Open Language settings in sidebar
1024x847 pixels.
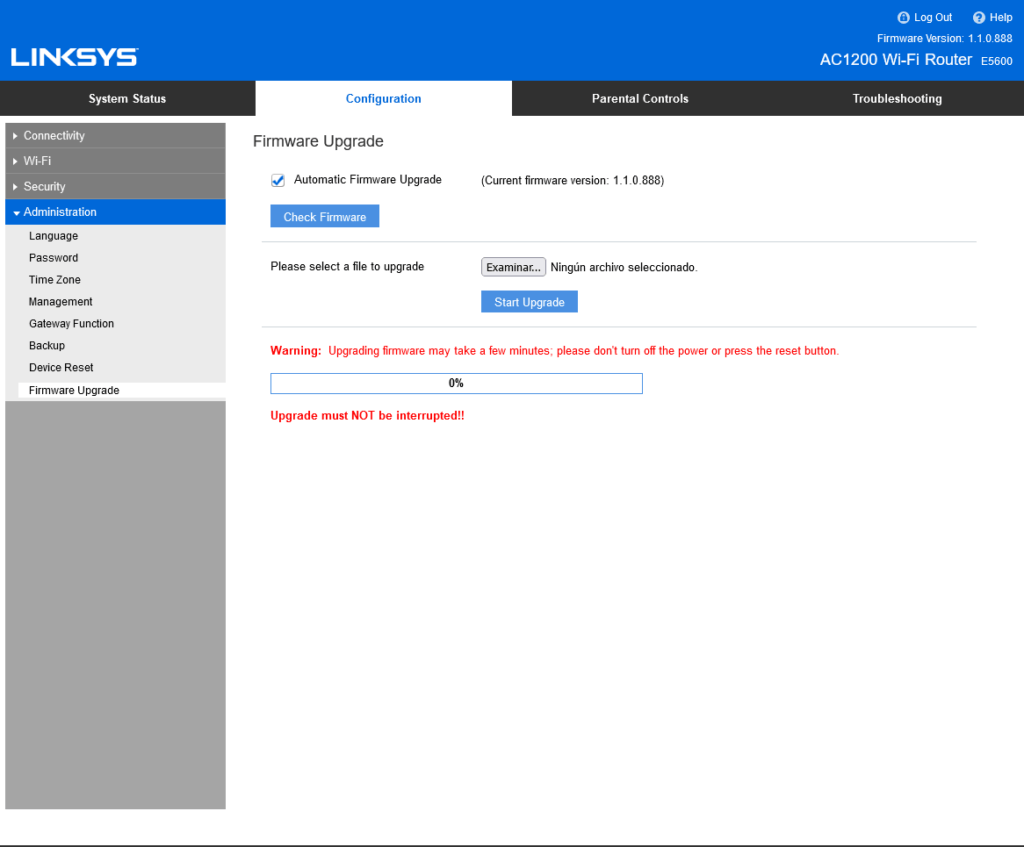point(54,236)
